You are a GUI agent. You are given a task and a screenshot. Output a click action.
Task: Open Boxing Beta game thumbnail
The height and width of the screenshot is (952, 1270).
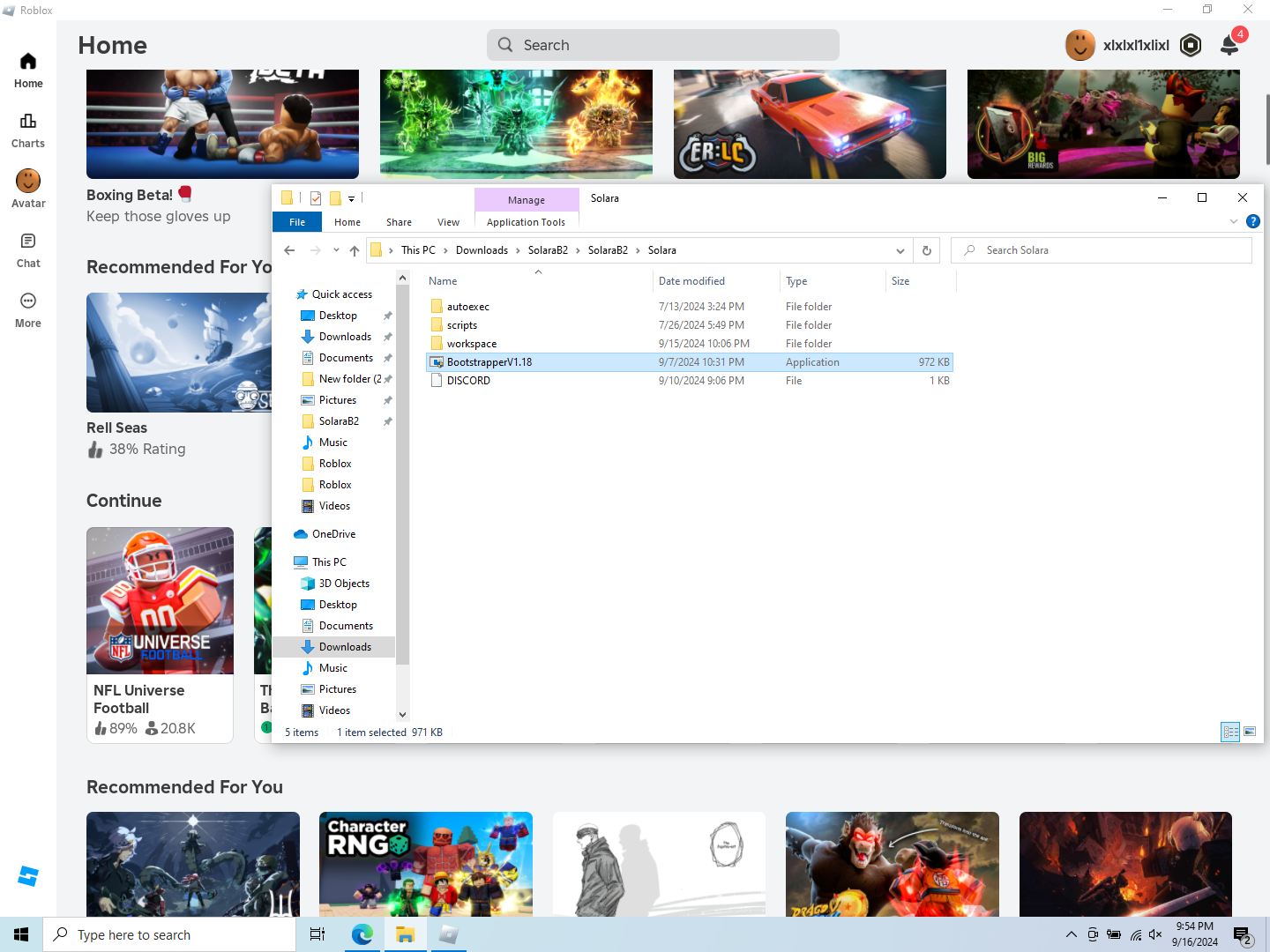tap(222, 124)
